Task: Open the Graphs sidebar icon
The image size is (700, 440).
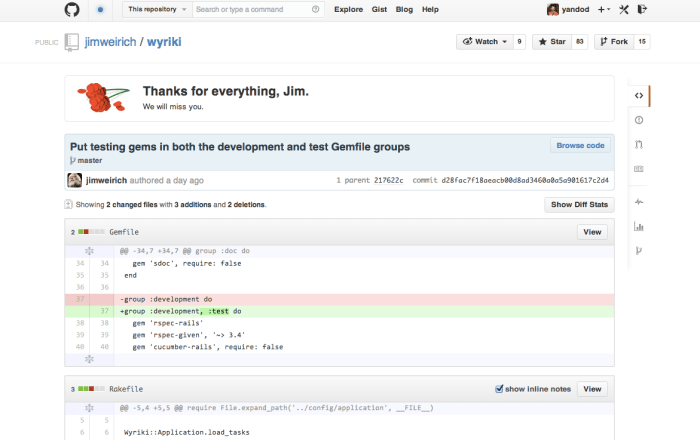Action: 639,226
